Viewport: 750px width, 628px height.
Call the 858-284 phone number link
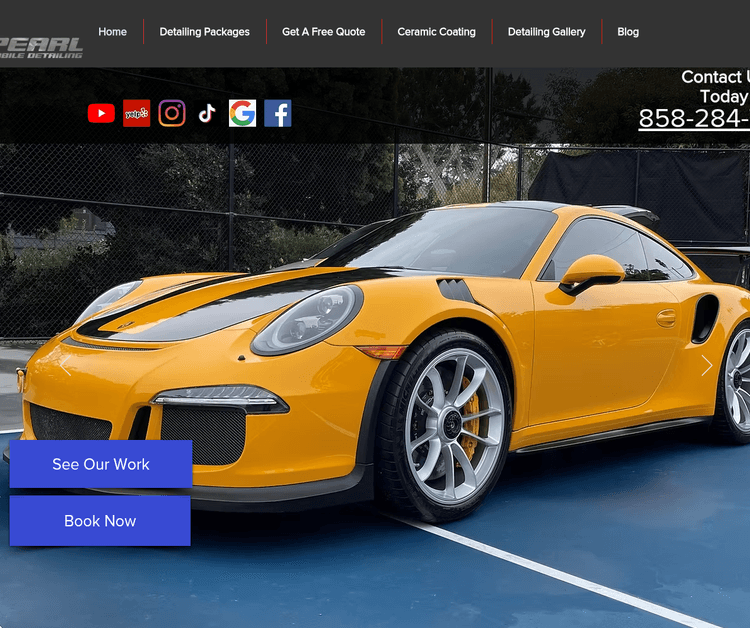pos(694,118)
